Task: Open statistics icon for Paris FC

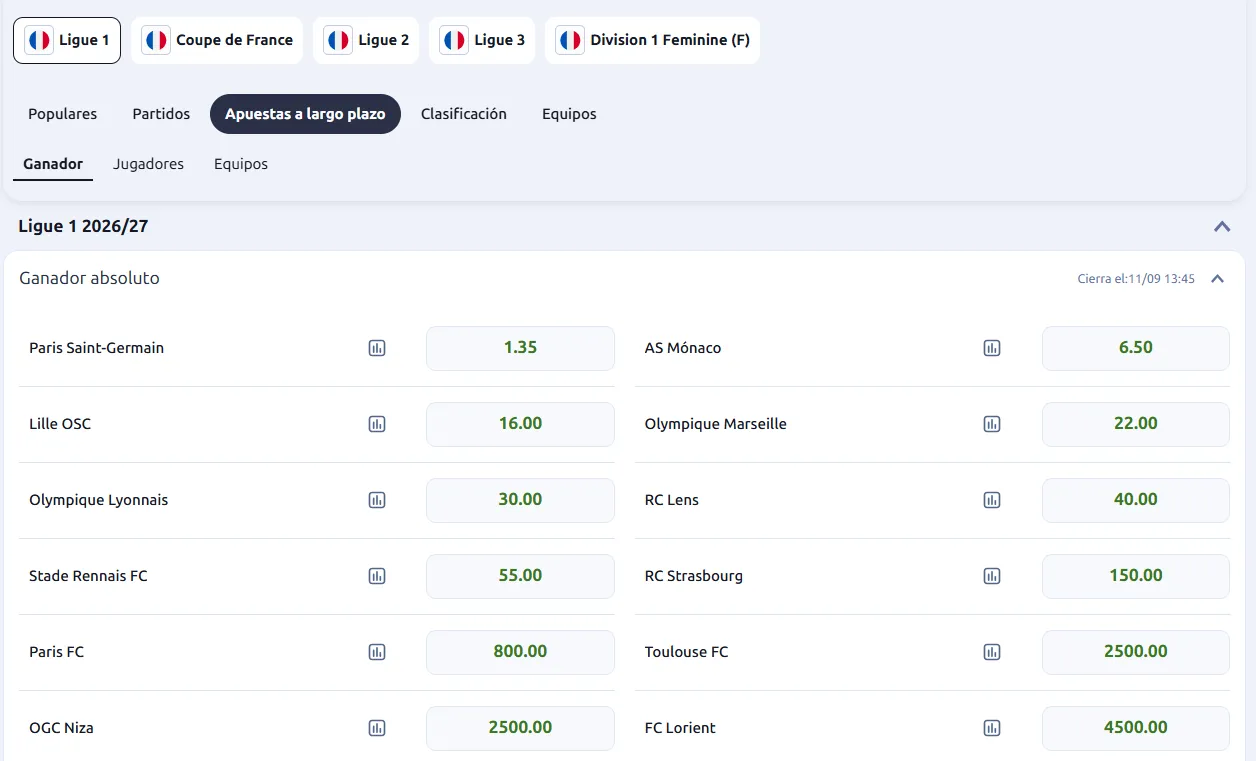Action: (377, 652)
